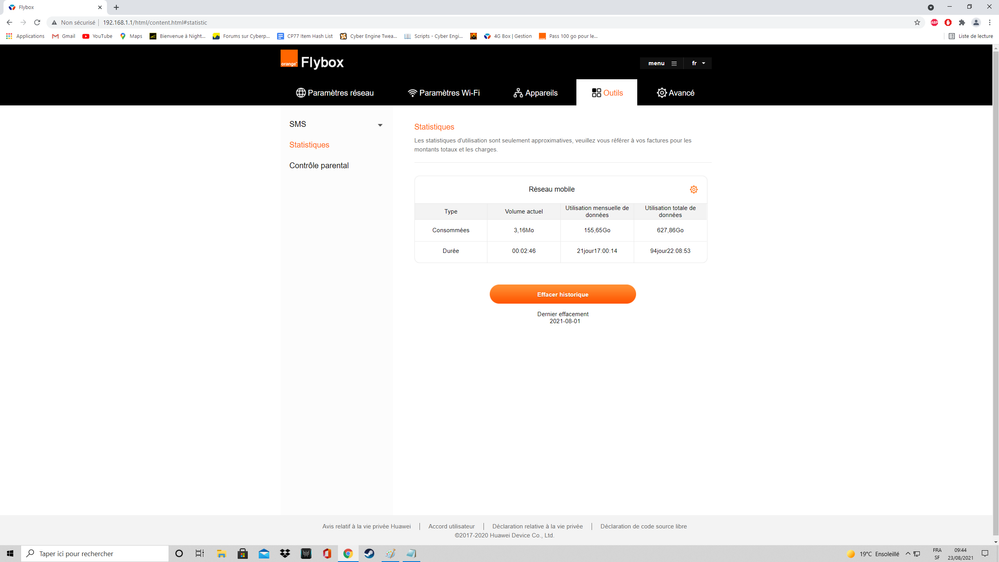Open Task View in taskbar
Viewport: 999px width, 562px height.
coord(200,554)
